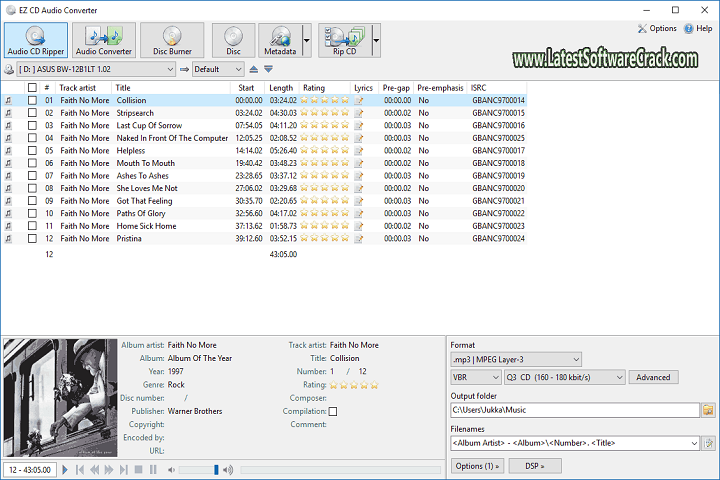Start ripping with Rip CD button
Viewport: 720px width, 480px height.
click(x=344, y=40)
